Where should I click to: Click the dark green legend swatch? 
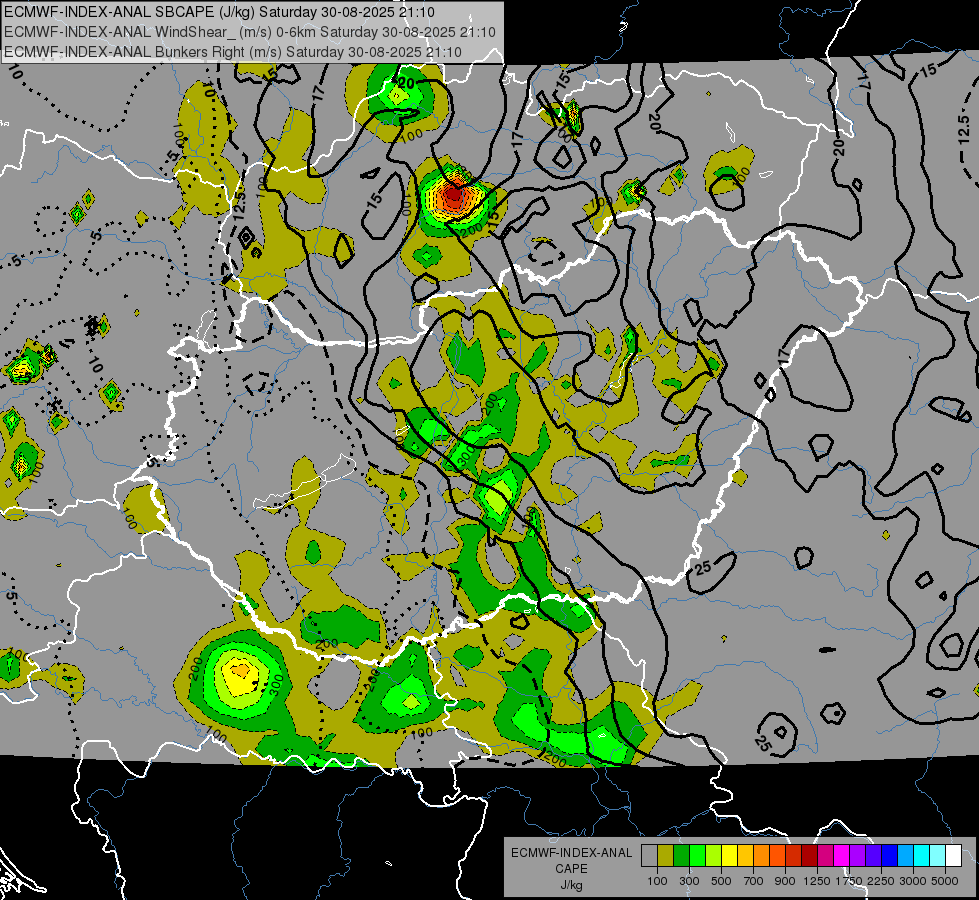coord(681,855)
